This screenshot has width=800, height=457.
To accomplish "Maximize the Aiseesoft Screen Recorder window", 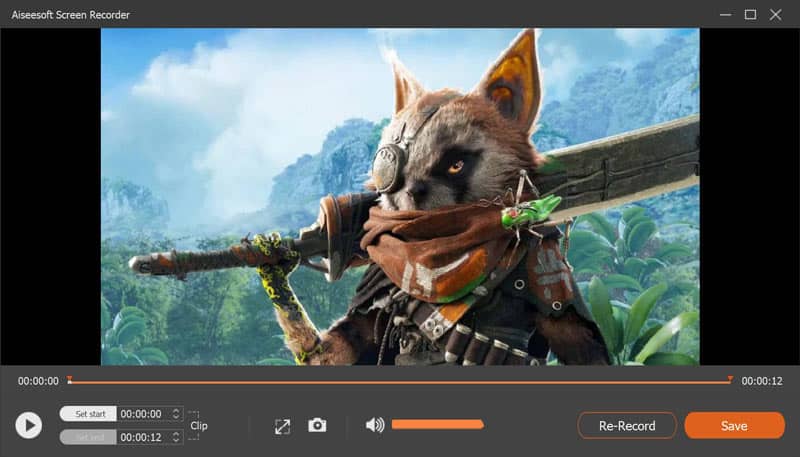I will click(751, 15).
